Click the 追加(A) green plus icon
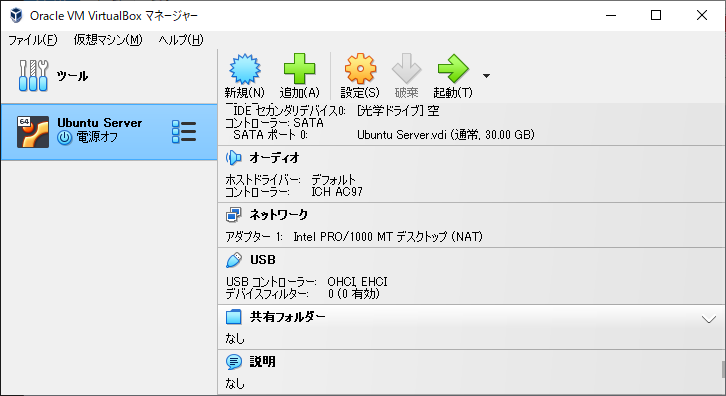The height and width of the screenshot is (396, 726). (300, 69)
